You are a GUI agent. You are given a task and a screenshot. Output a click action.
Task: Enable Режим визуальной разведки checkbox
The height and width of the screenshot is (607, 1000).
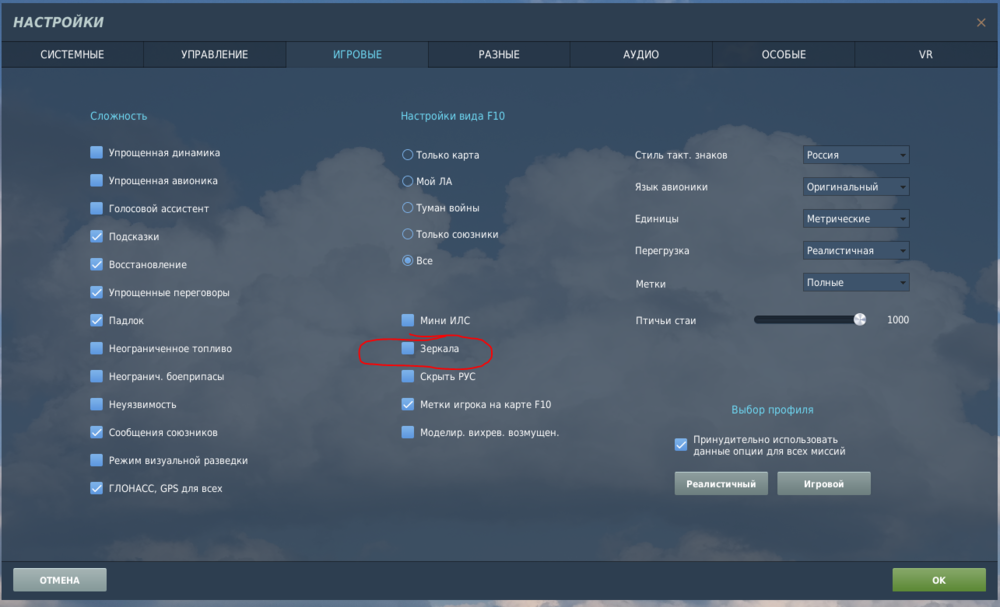tap(96, 460)
